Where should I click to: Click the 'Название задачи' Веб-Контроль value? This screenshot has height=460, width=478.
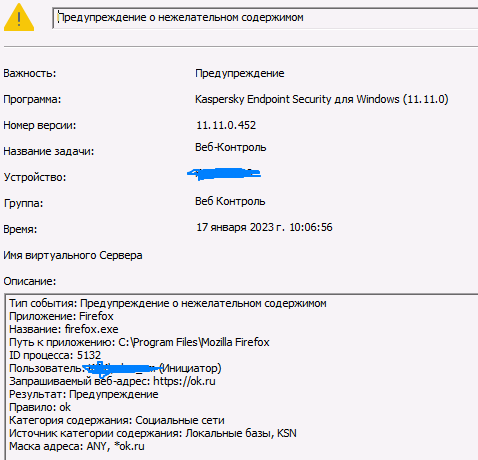(x=231, y=147)
